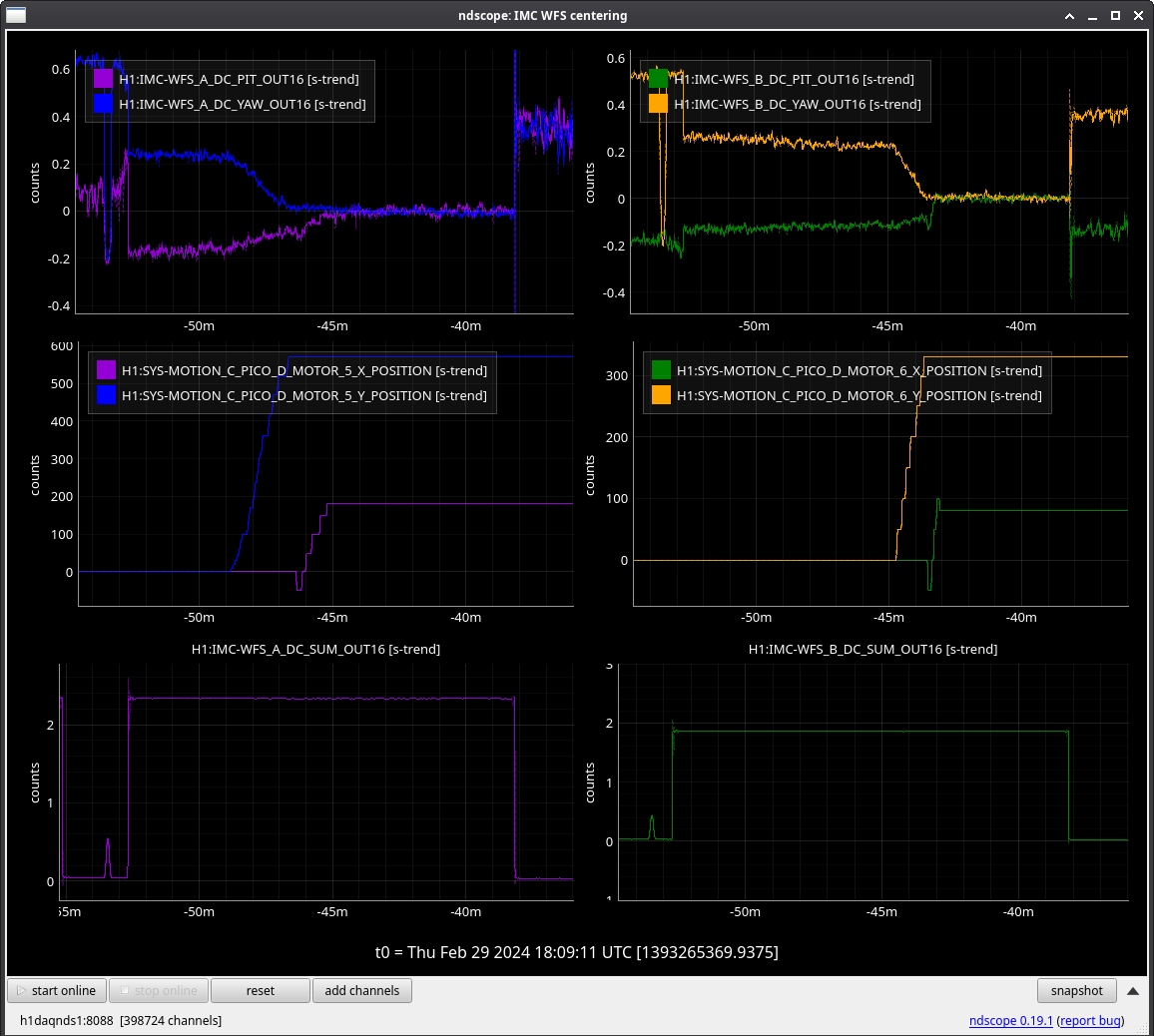Take a snapshot of the plots
This screenshot has width=1154, height=1036.
pyautogui.click(x=1076, y=990)
